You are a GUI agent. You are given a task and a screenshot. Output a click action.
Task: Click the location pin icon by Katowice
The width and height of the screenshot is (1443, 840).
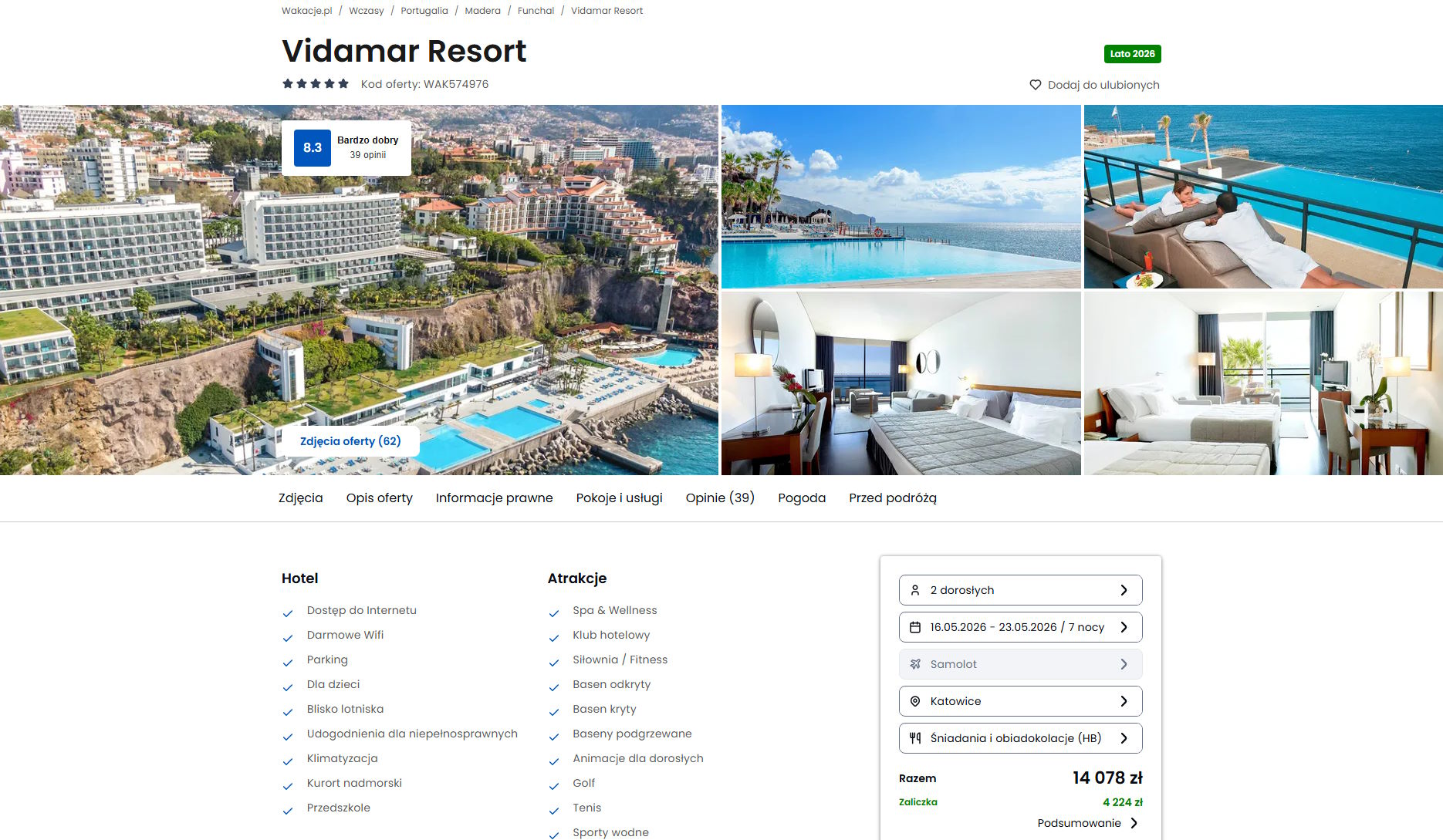tap(915, 701)
